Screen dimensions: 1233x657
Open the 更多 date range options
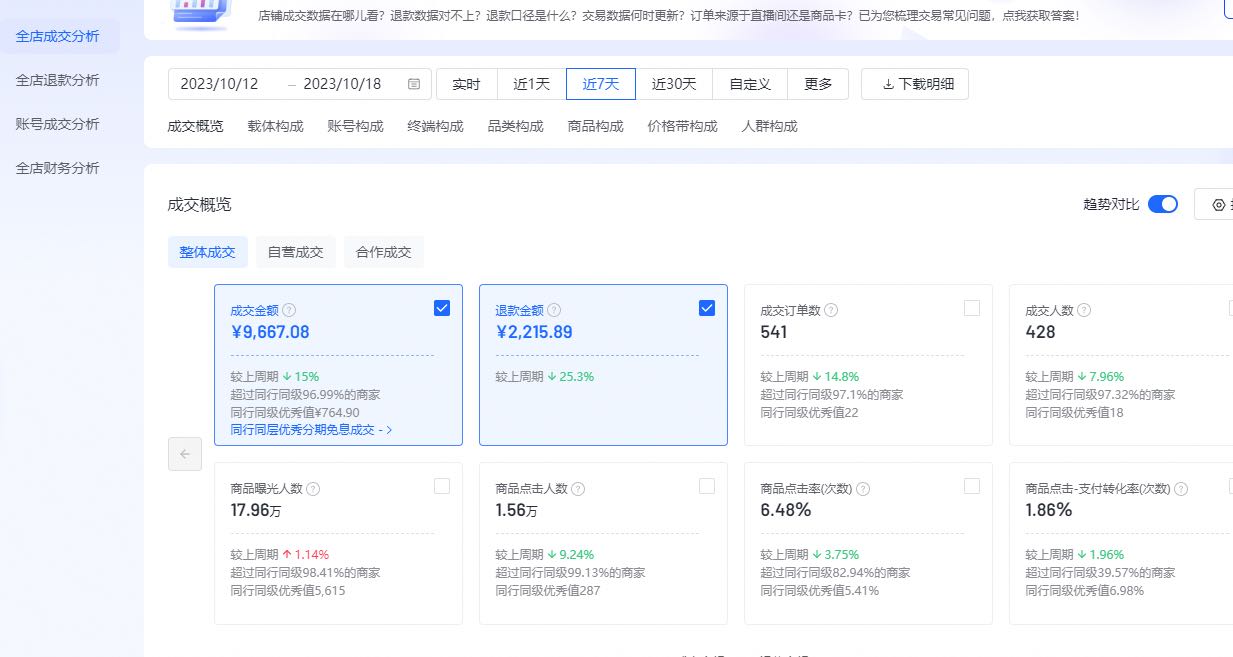tap(818, 84)
